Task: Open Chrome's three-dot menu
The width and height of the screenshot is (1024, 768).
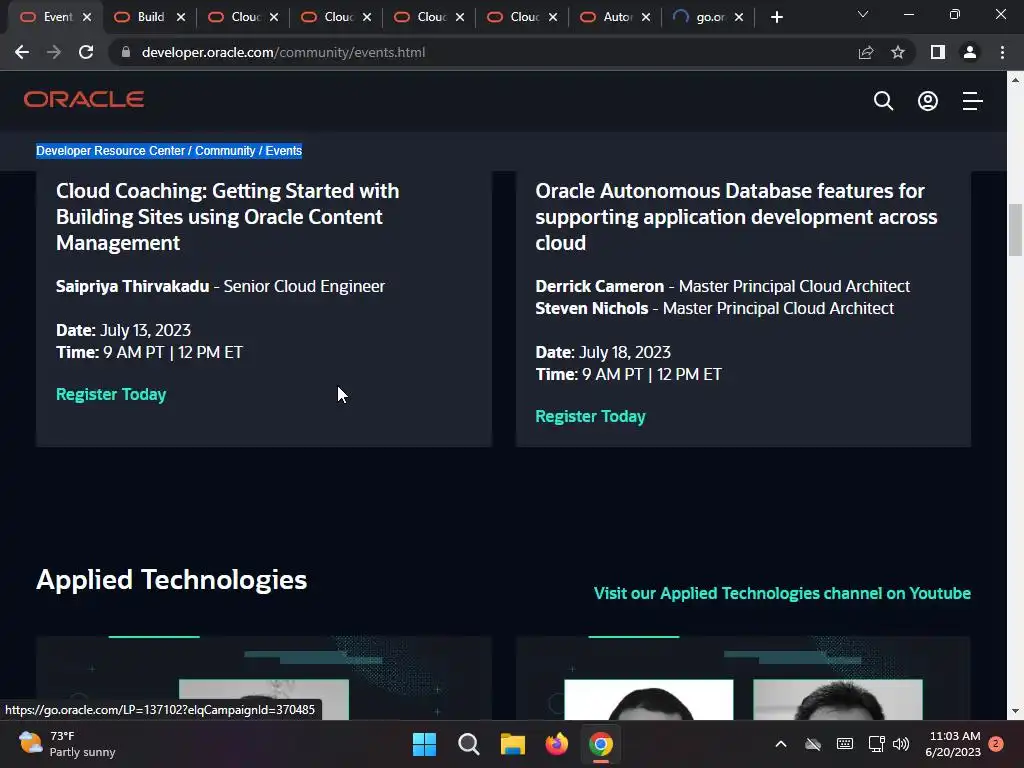Action: [x=1002, y=52]
